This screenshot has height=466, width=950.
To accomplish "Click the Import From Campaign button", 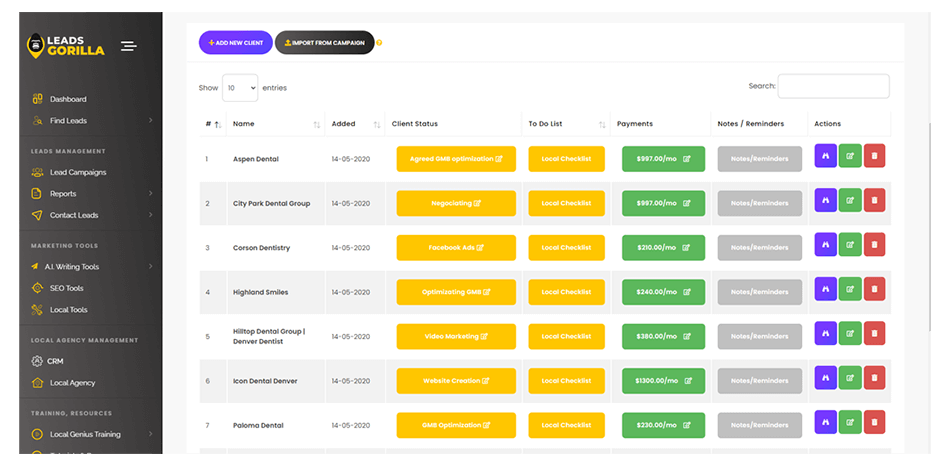I will tap(325, 43).
